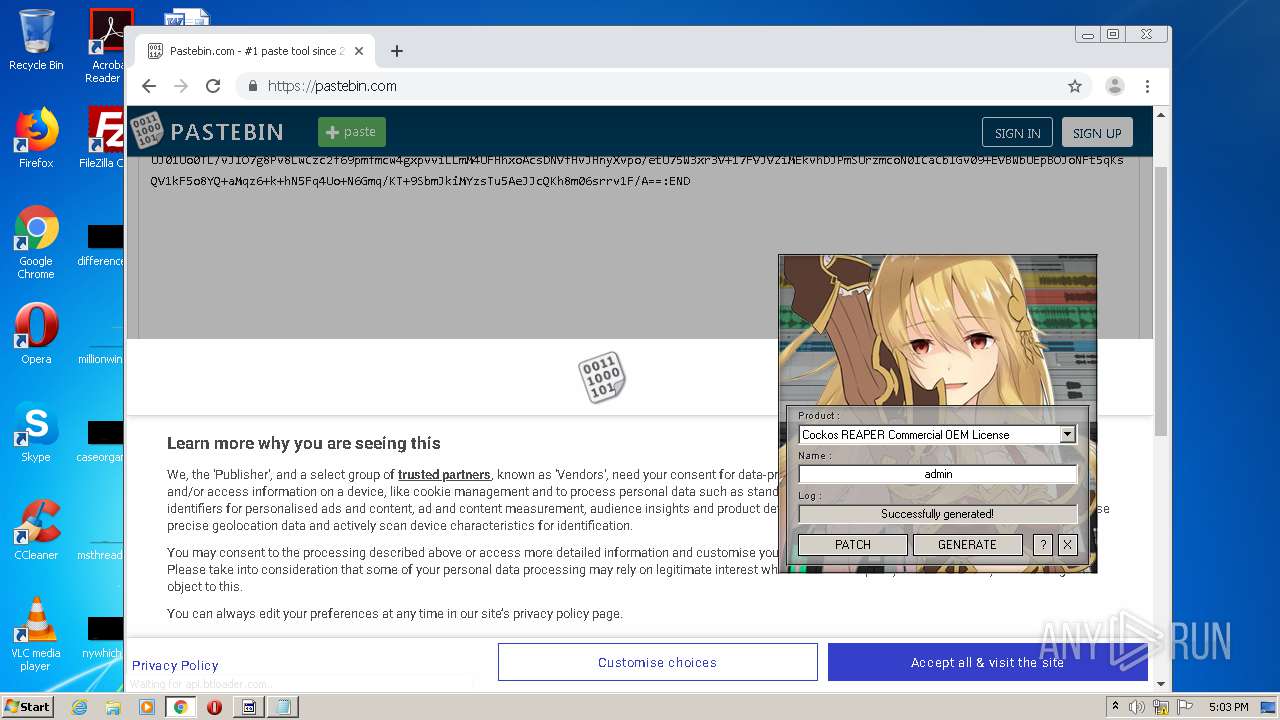This screenshot has width=1280, height=720.
Task: Show hidden tray icons arrow
Action: [1115, 707]
